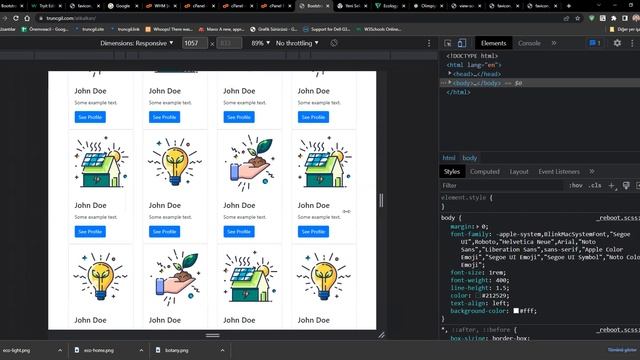Click See Profile under second row light bulb card
Image resolution: width=640 pixels, height=360 pixels.
point(164,231)
